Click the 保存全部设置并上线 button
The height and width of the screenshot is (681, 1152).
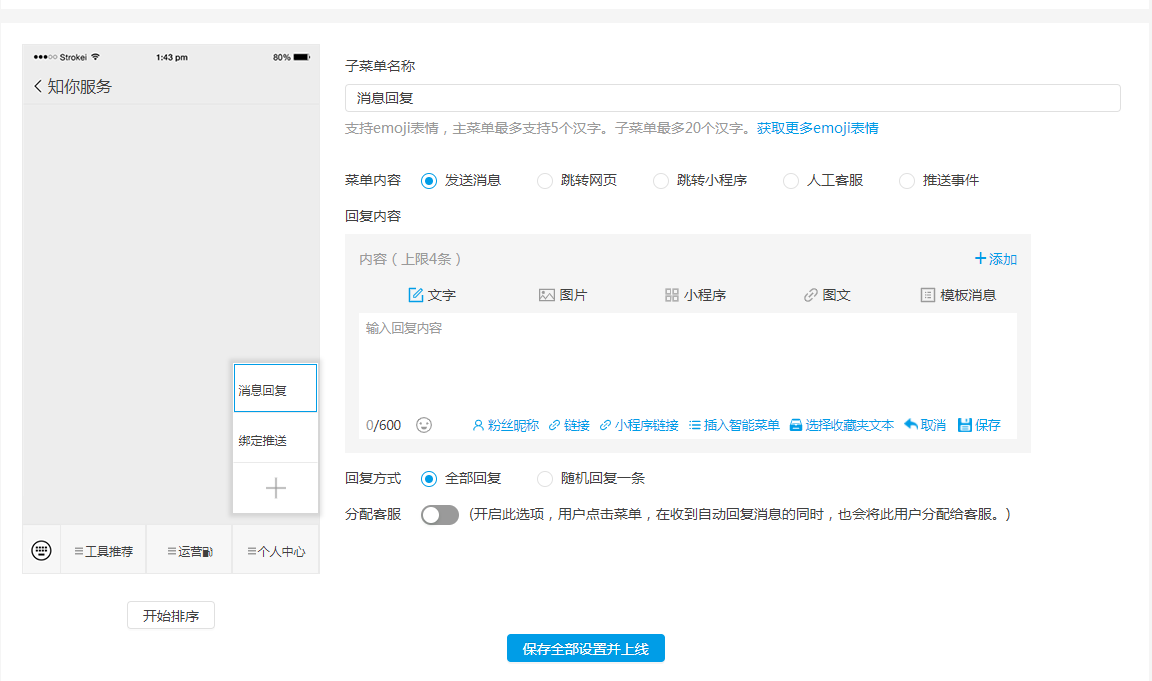coord(586,647)
